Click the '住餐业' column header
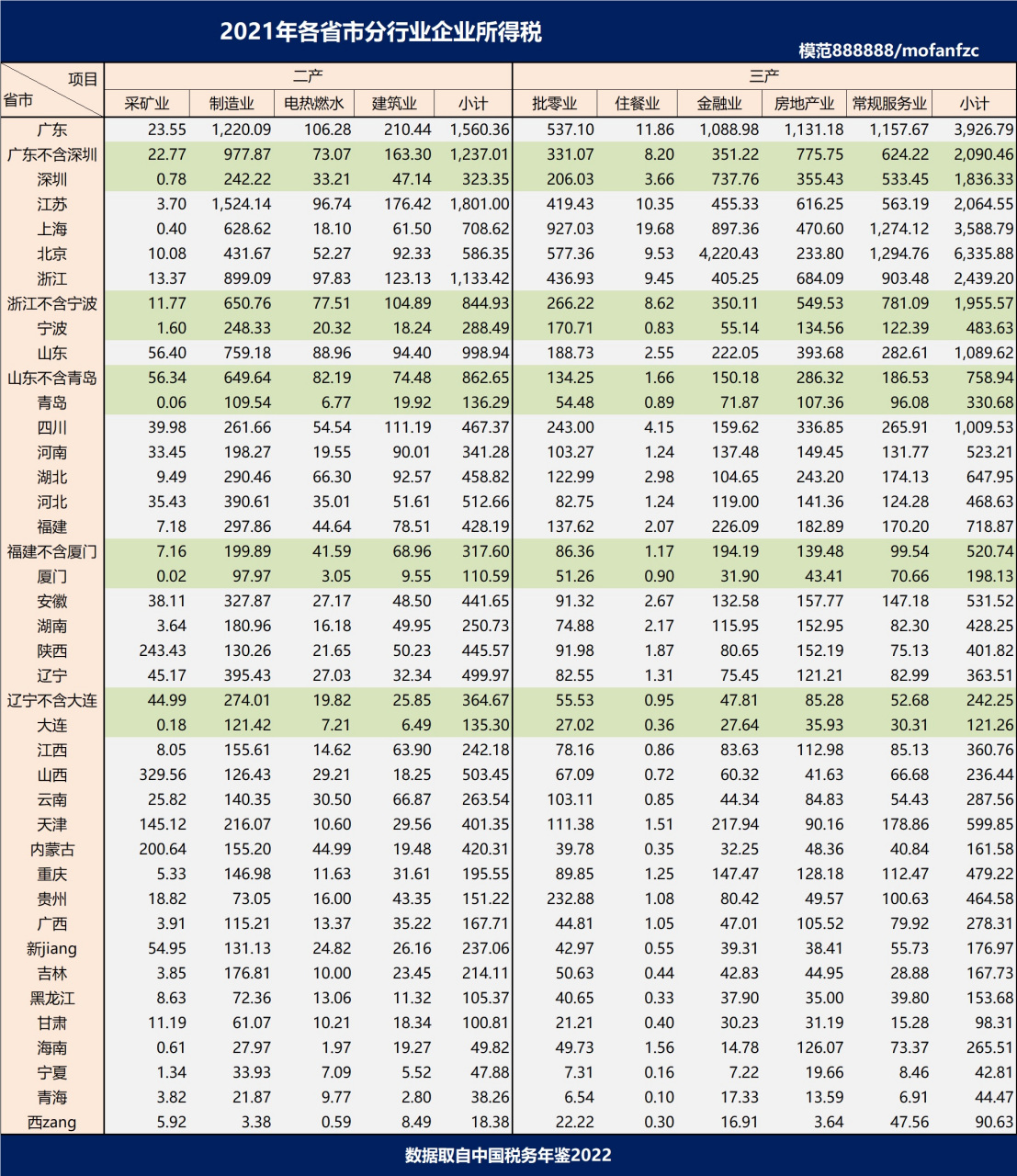Screen dimensions: 1017x1176 point(638,104)
